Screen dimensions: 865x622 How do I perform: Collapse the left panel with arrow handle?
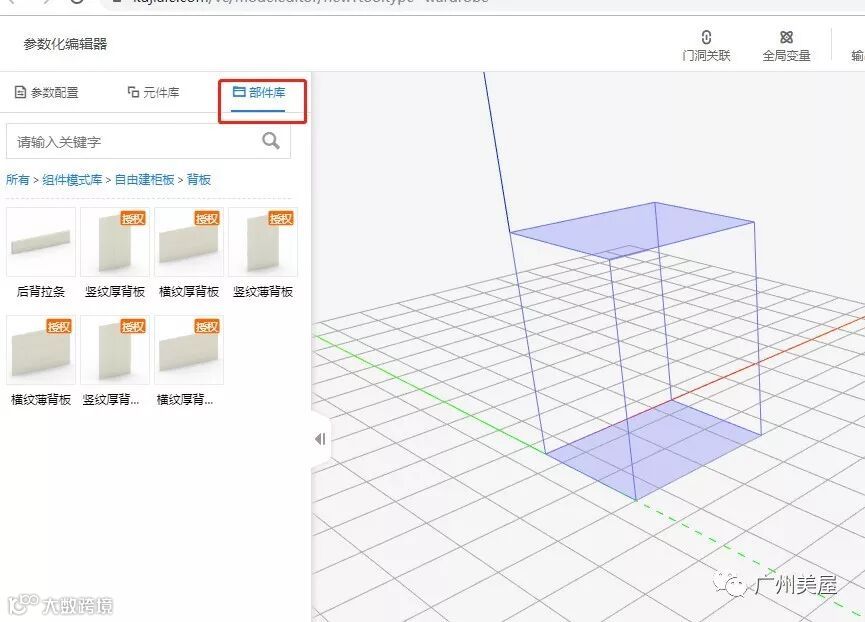[321, 439]
